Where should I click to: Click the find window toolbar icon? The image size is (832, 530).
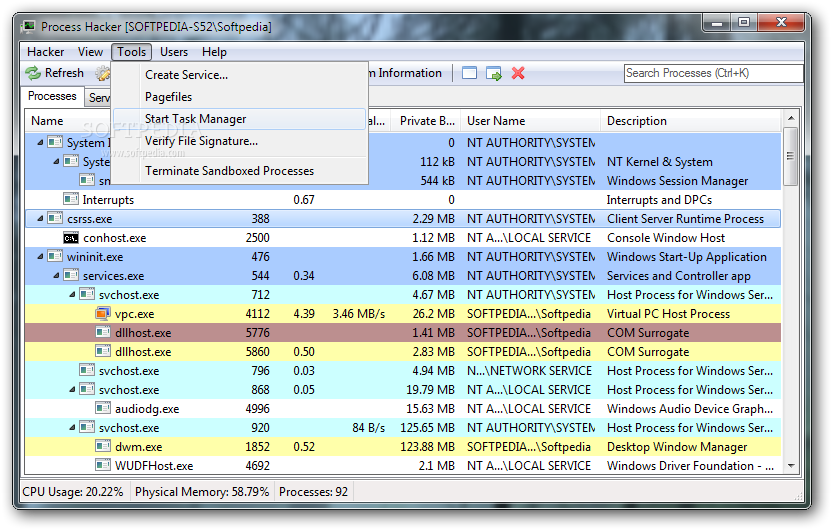469,73
